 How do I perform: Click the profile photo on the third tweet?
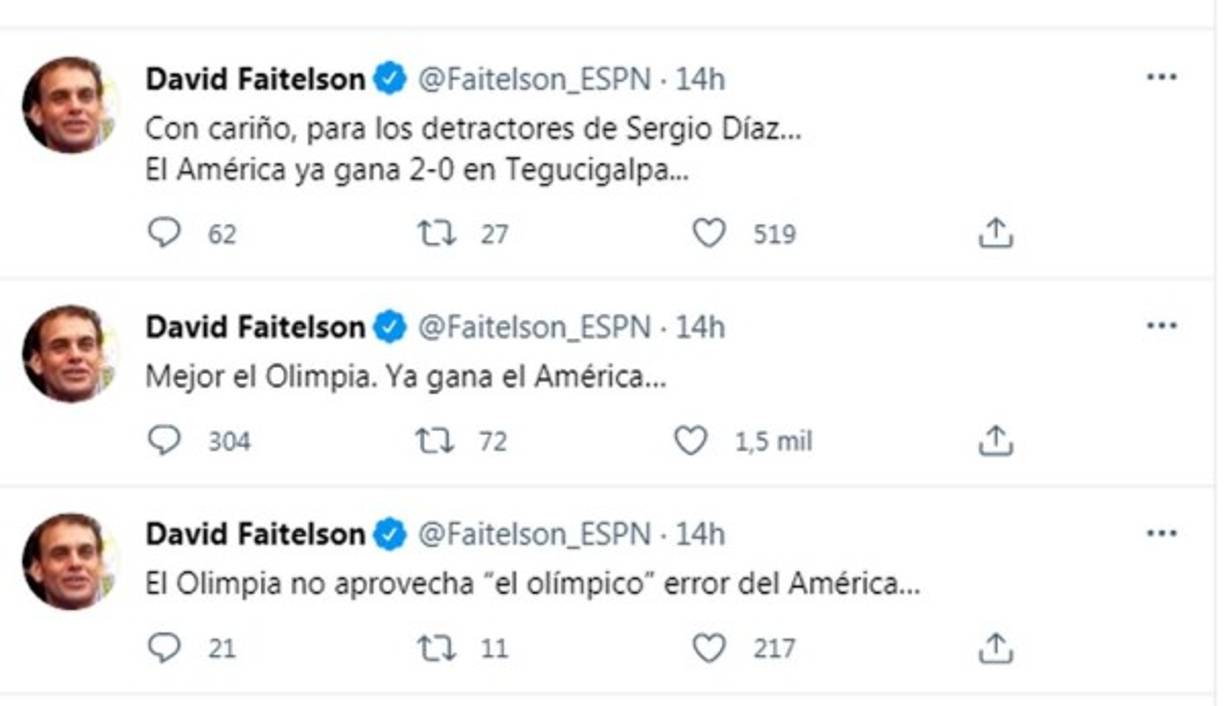[x=69, y=561]
